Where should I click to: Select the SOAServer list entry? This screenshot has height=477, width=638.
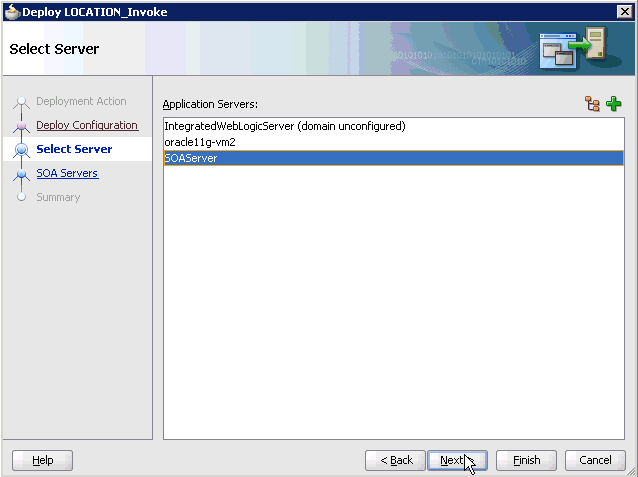point(393,158)
